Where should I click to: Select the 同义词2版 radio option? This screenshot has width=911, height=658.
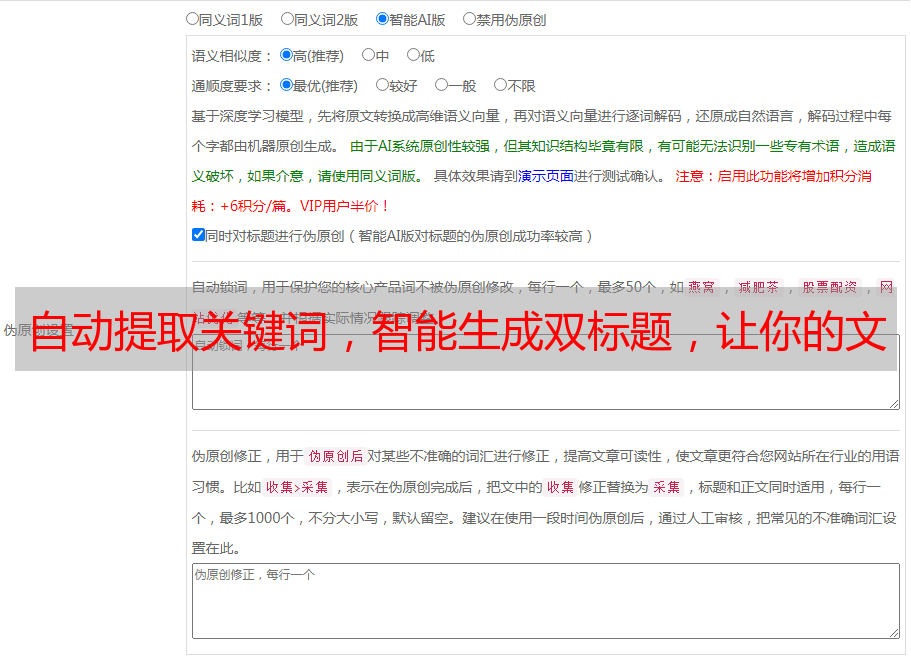(x=287, y=19)
